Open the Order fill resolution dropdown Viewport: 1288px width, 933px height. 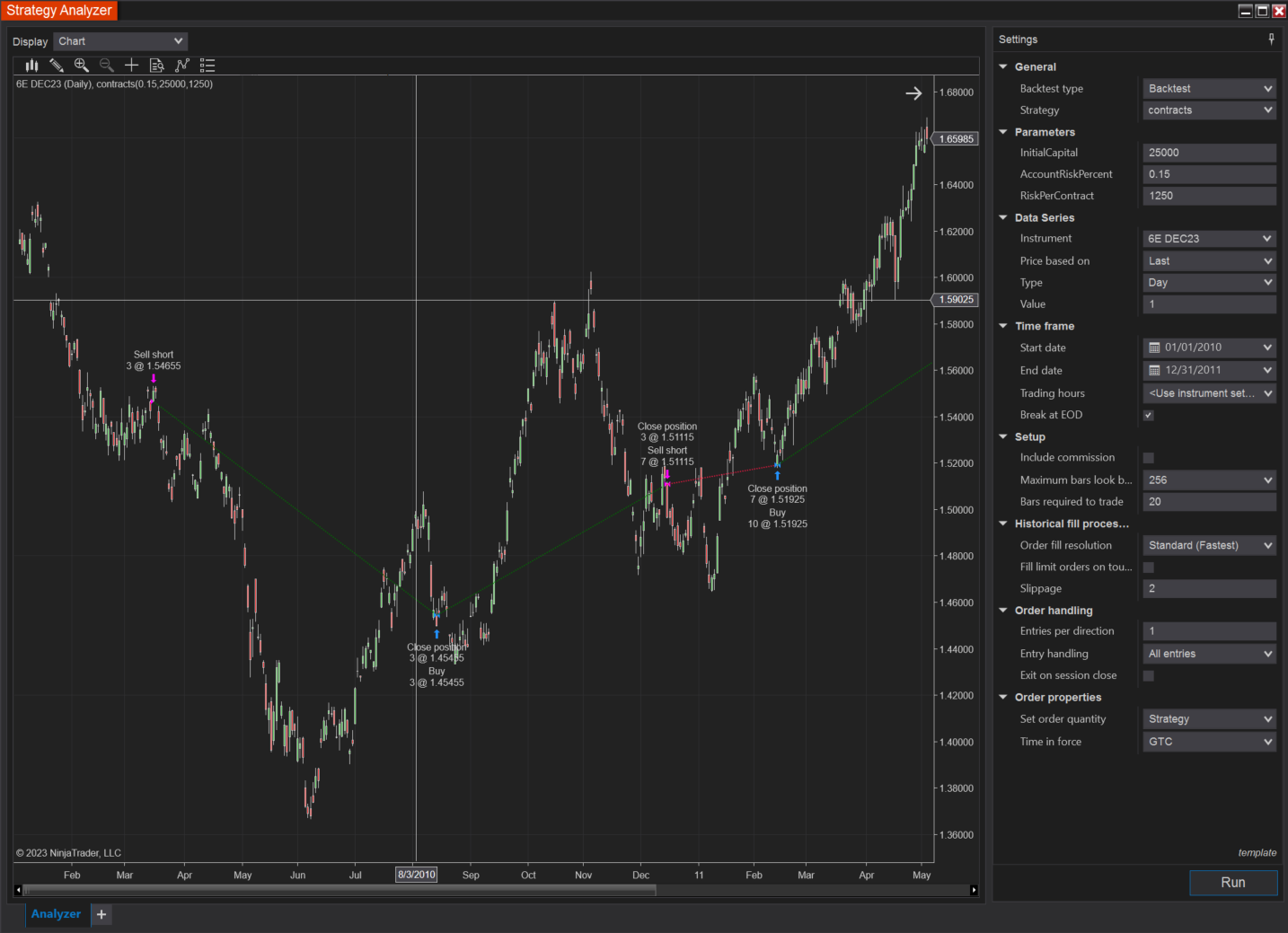click(x=1209, y=545)
